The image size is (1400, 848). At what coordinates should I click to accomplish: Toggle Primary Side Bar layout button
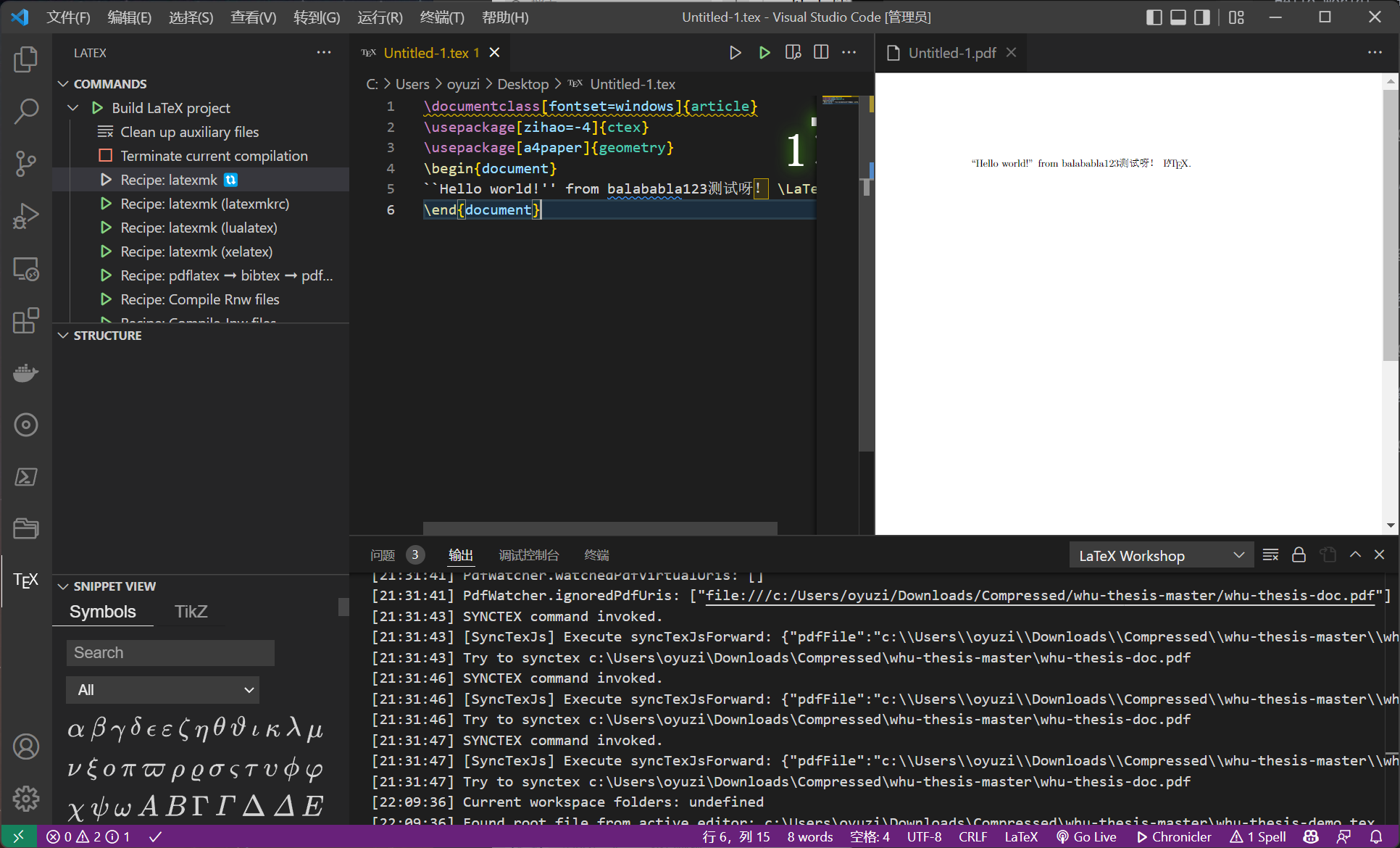[1154, 17]
